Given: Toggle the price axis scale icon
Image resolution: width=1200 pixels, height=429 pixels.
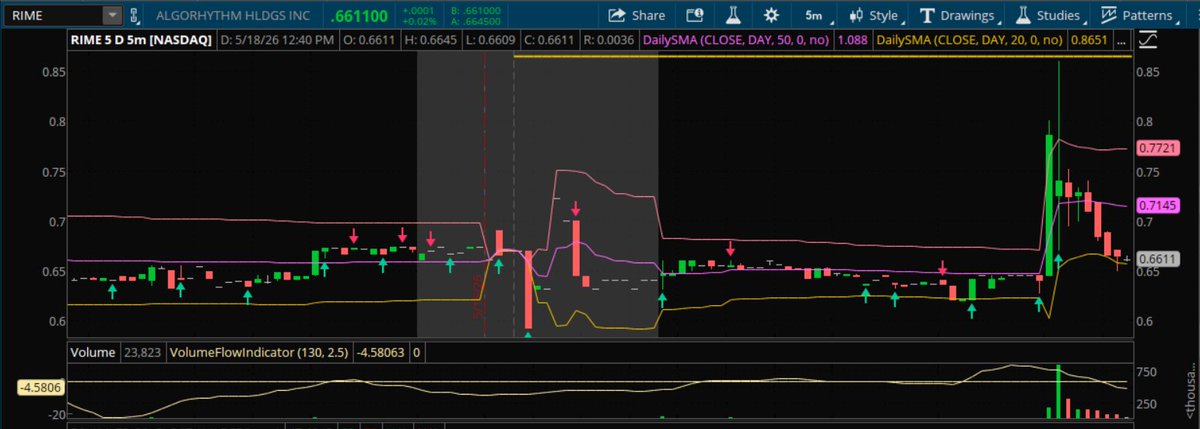Looking at the screenshot, I should pos(1149,41).
